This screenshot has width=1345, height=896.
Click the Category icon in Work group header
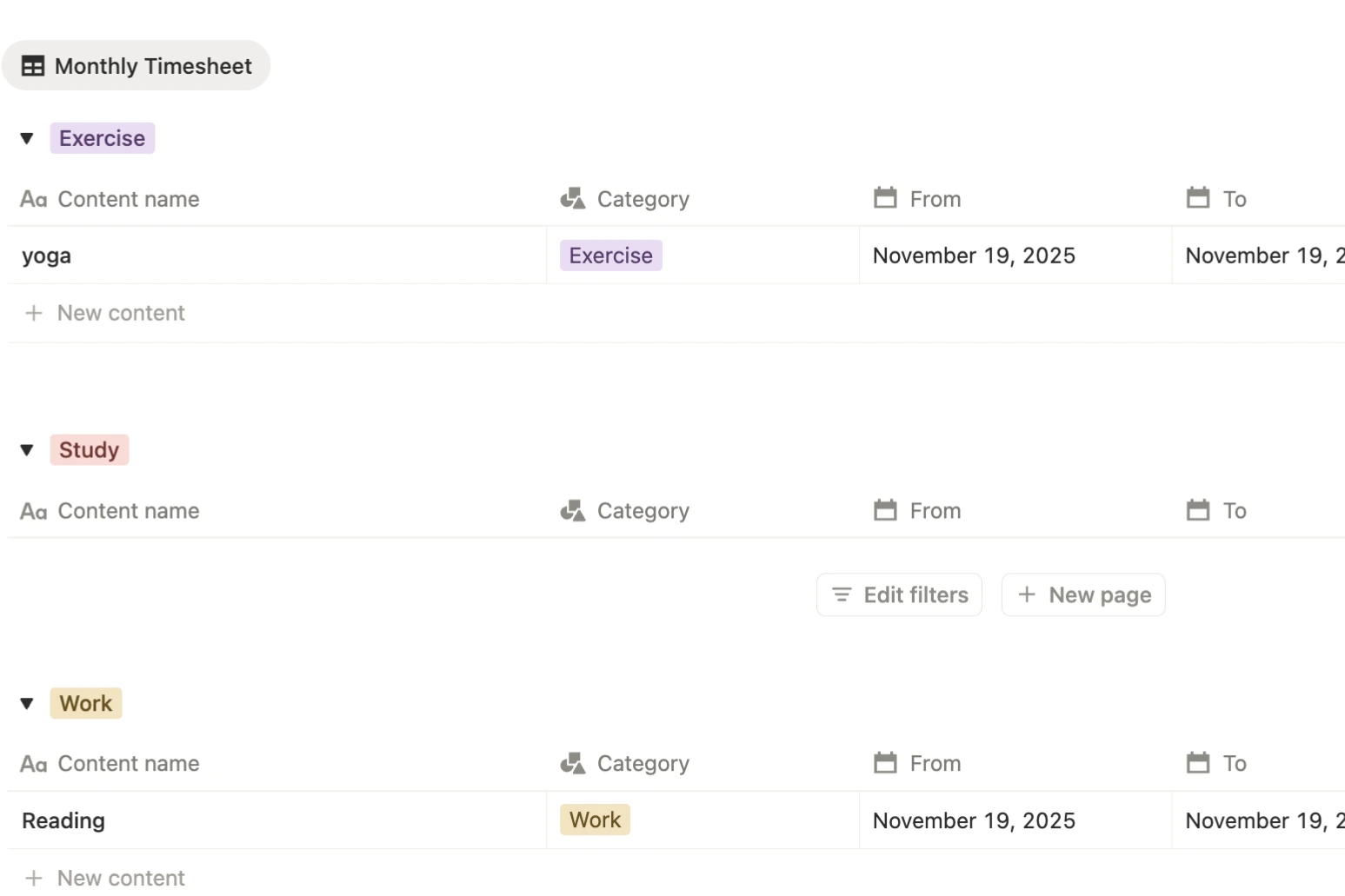click(x=572, y=763)
